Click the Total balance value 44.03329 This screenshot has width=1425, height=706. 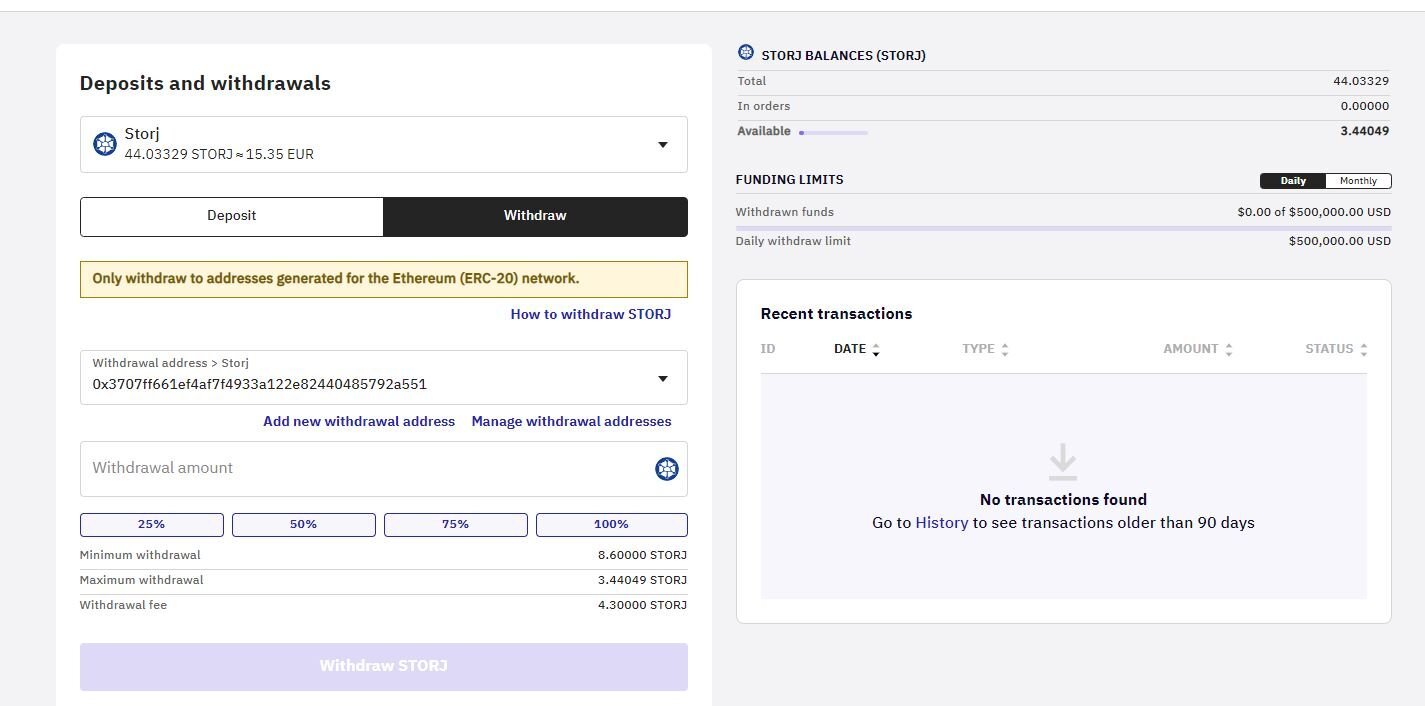tap(1361, 81)
